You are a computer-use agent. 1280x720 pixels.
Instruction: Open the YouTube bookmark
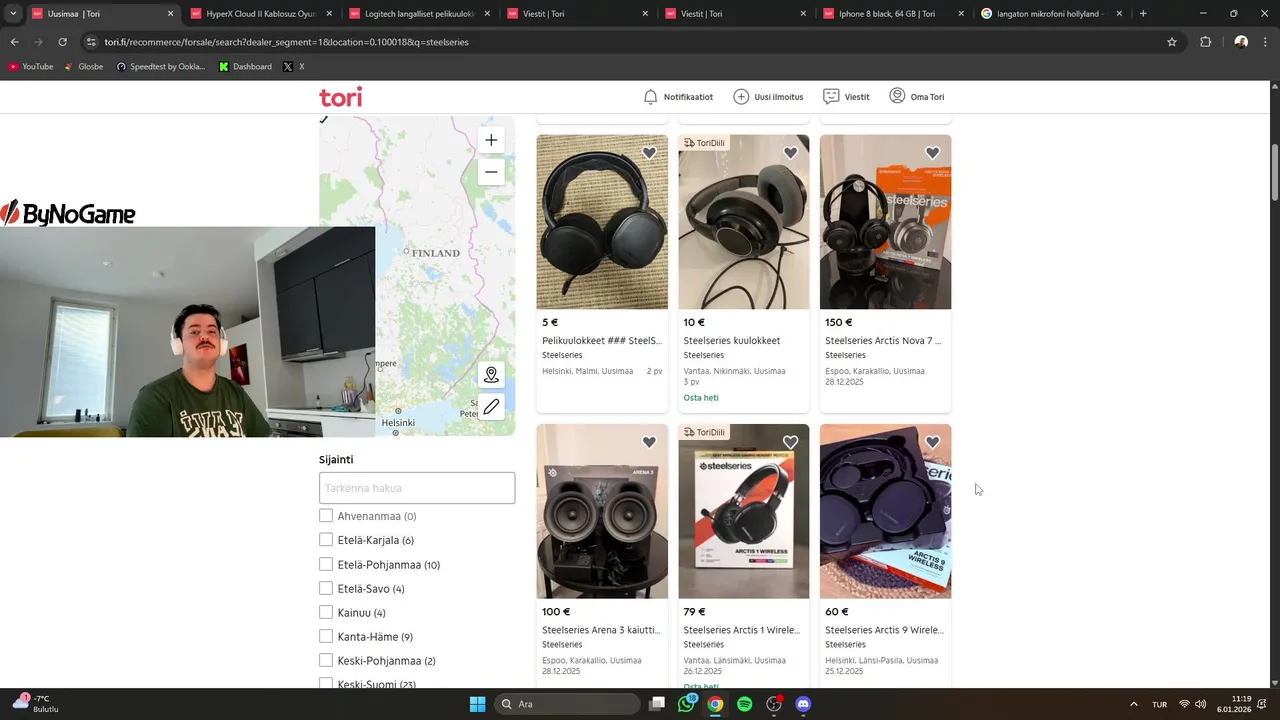tap(30, 66)
